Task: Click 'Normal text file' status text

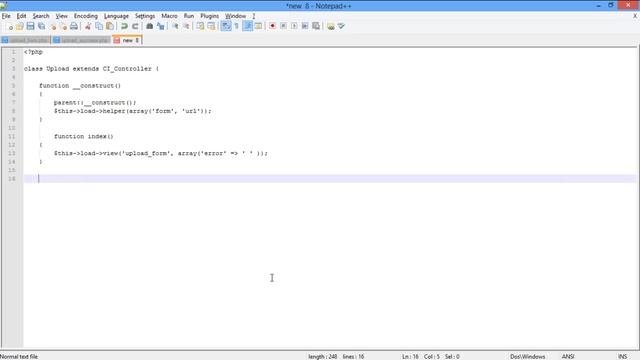Action: [19, 356]
